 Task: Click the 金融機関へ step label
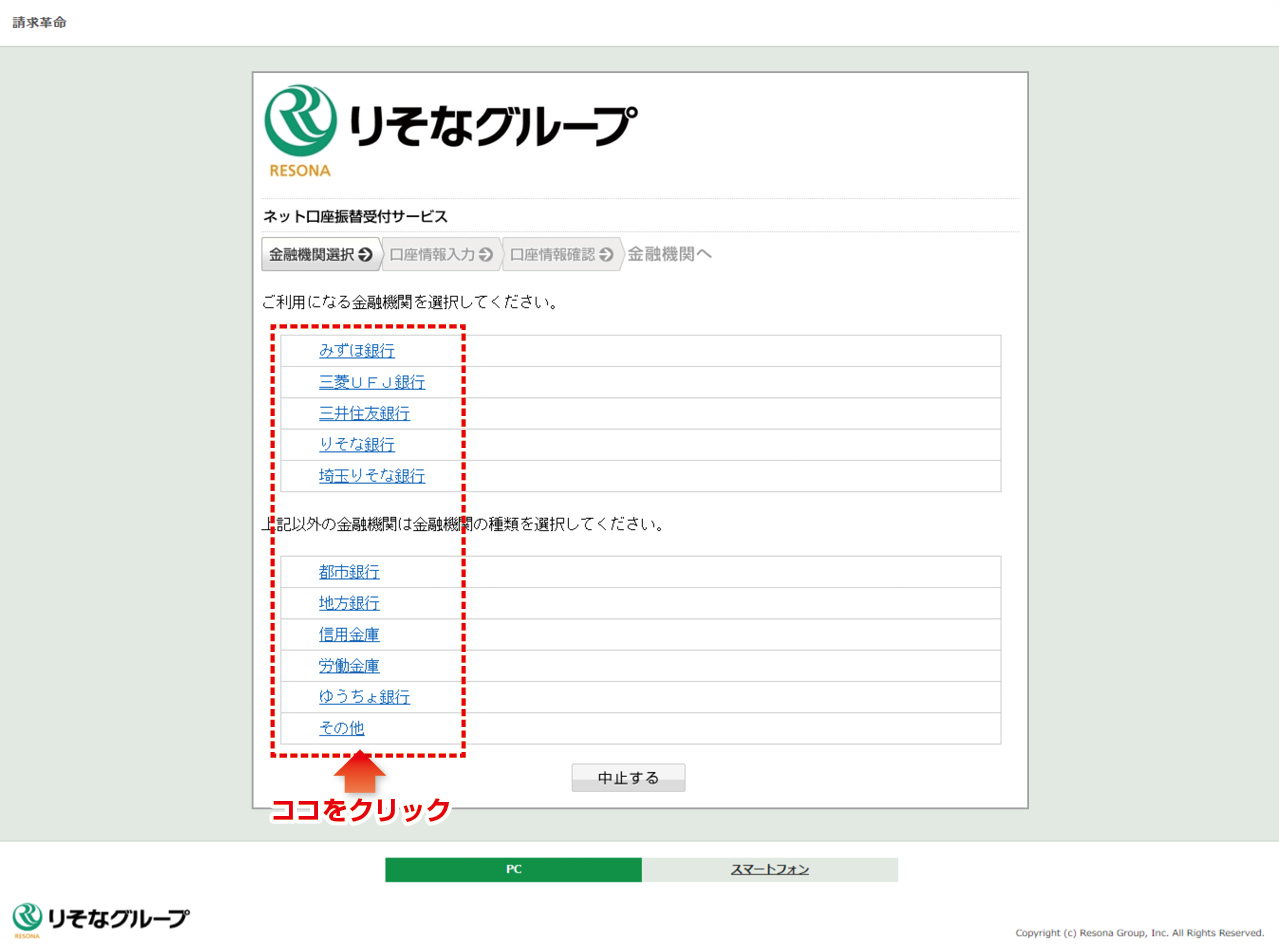(x=670, y=254)
